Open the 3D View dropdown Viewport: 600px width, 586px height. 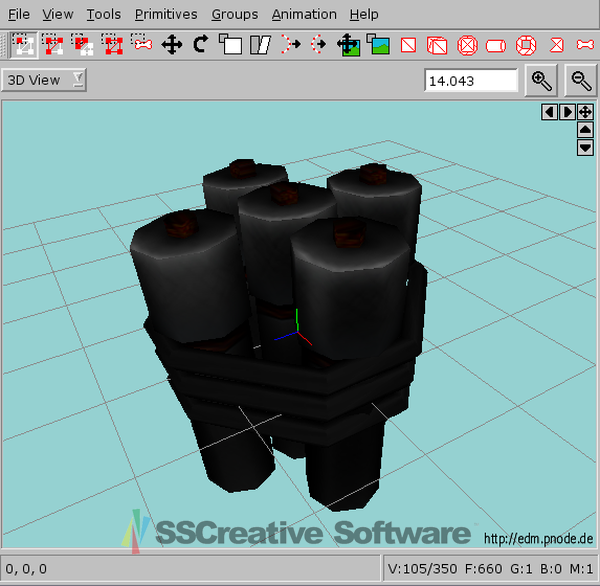pos(44,80)
